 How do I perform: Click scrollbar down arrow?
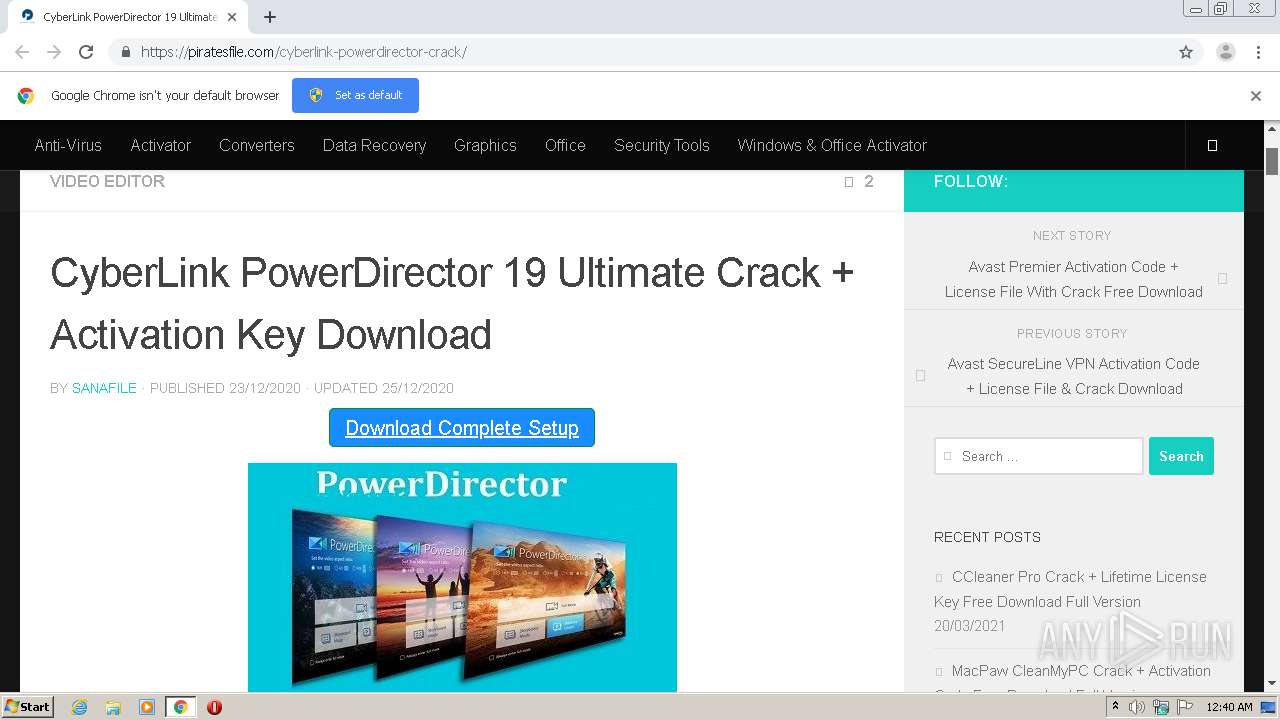(x=1272, y=684)
